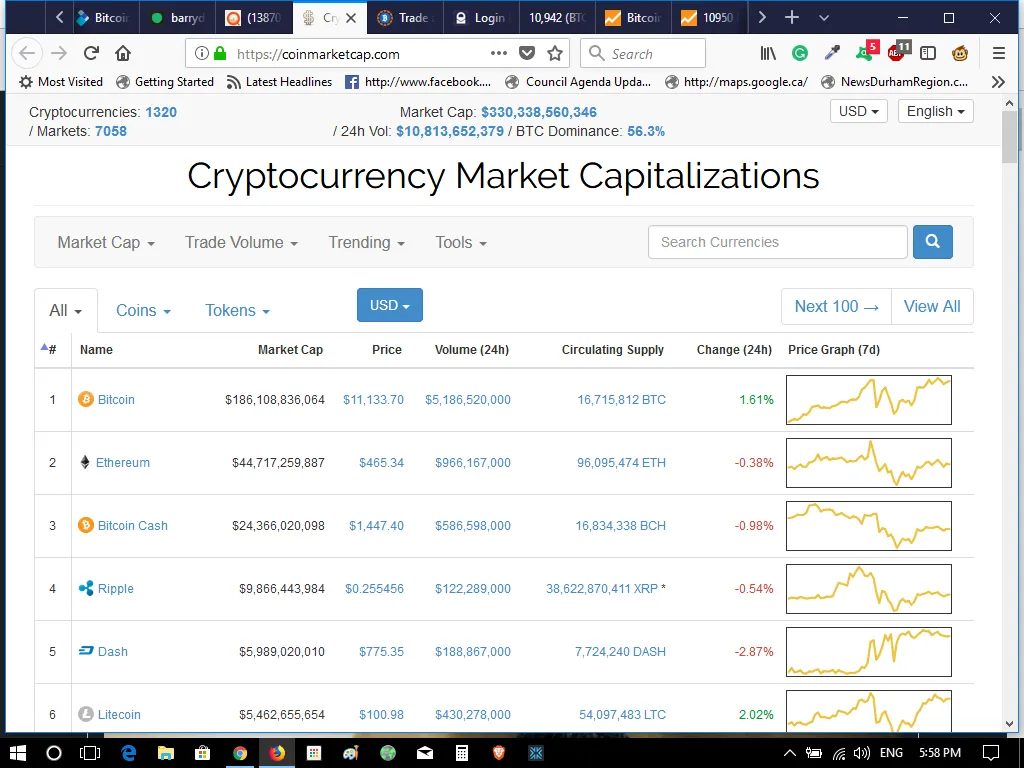Click the green Grammarly extension icon
This screenshot has height=768, width=1024.
799,54
